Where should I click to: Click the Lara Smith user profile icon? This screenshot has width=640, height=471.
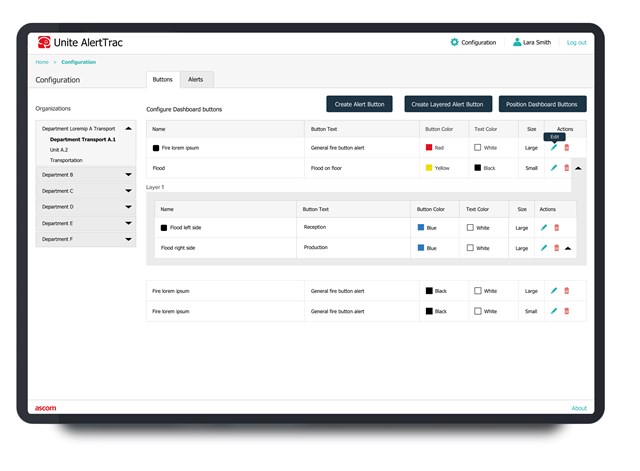[517, 43]
